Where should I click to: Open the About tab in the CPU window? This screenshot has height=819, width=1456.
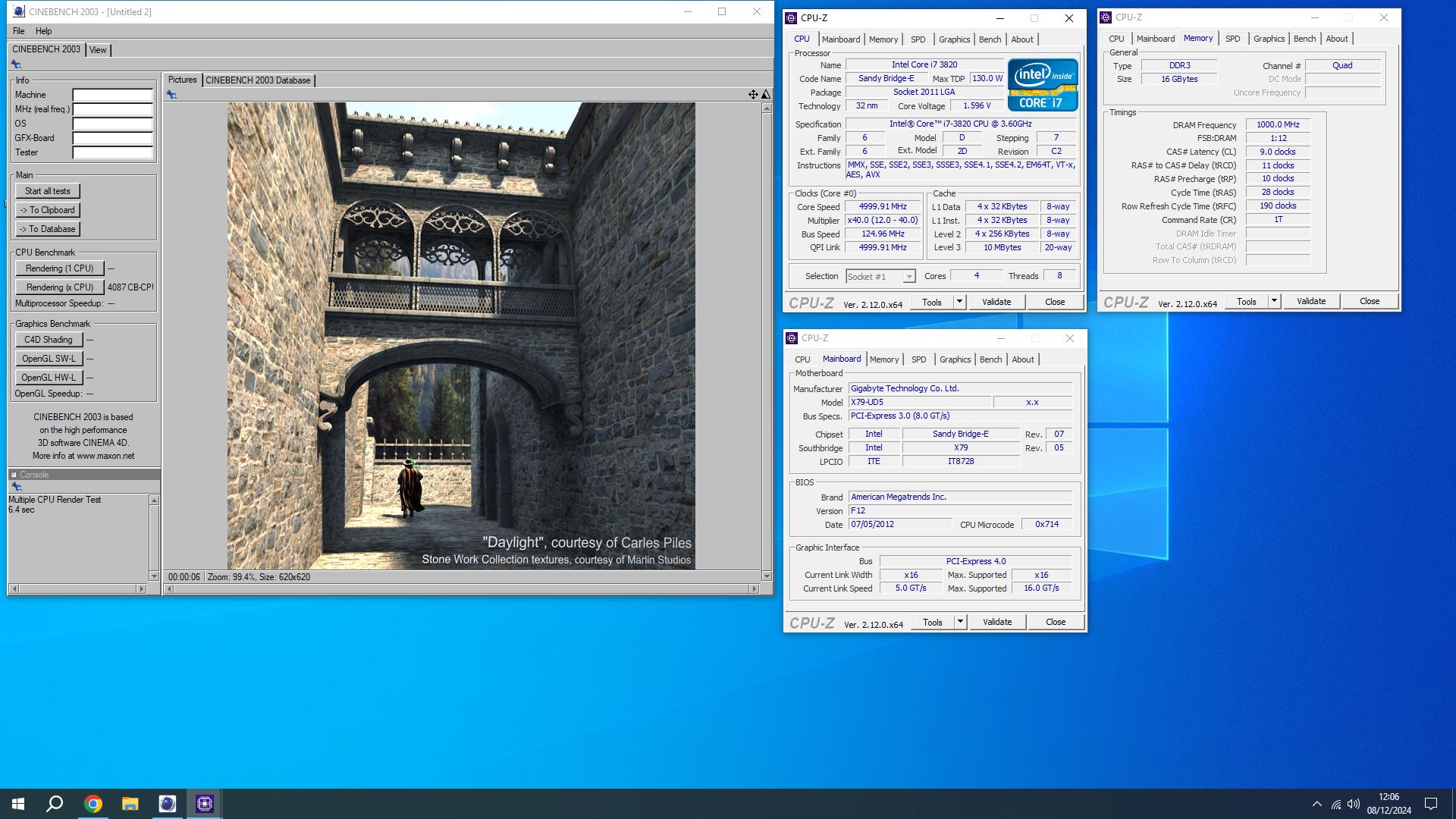(x=1021, y=39)
